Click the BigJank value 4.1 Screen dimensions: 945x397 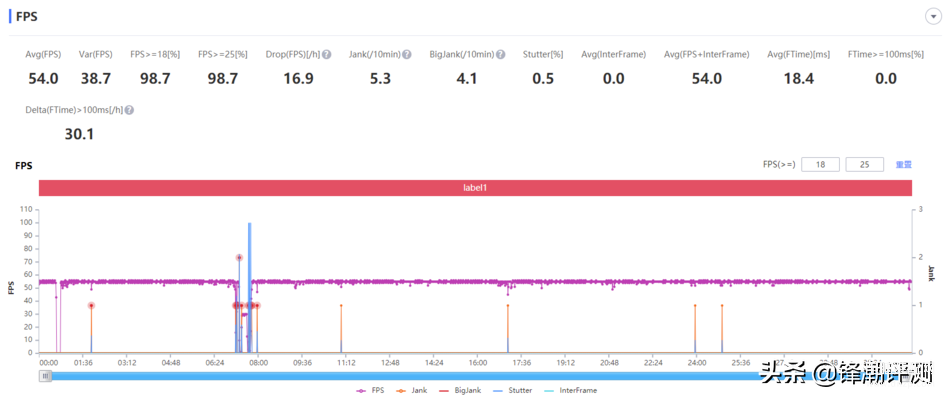(x=466, y=78)
